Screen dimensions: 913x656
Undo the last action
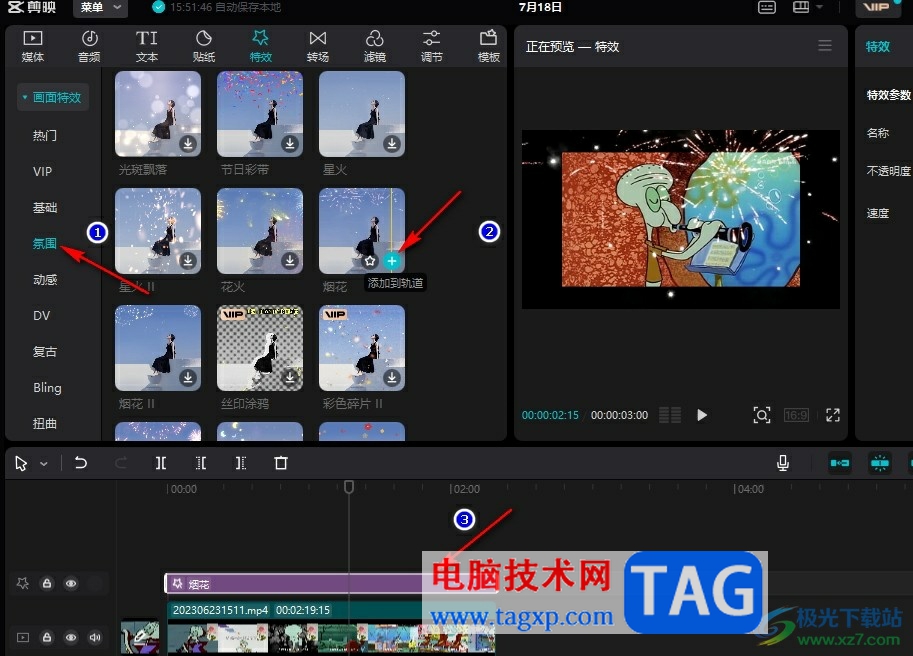tap(81, 463)
